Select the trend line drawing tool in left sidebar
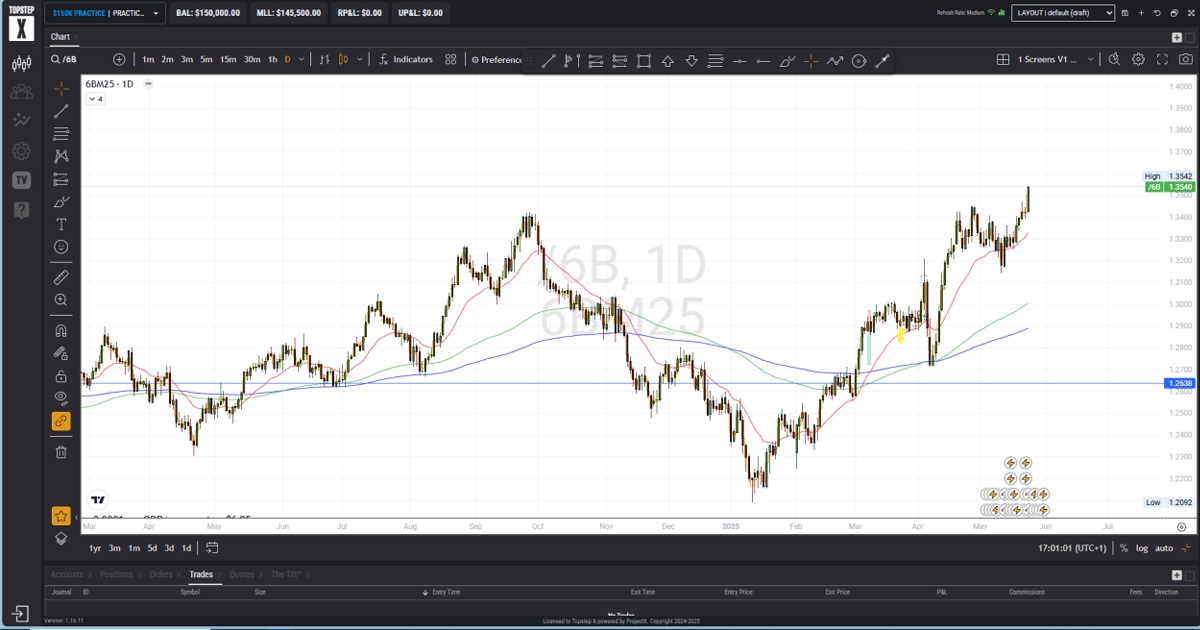 point(61,111)
